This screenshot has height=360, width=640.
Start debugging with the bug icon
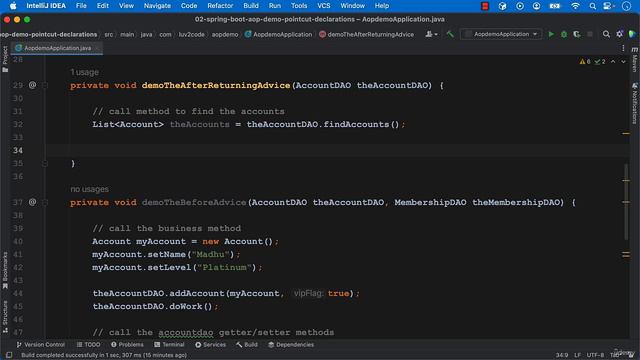564,34
